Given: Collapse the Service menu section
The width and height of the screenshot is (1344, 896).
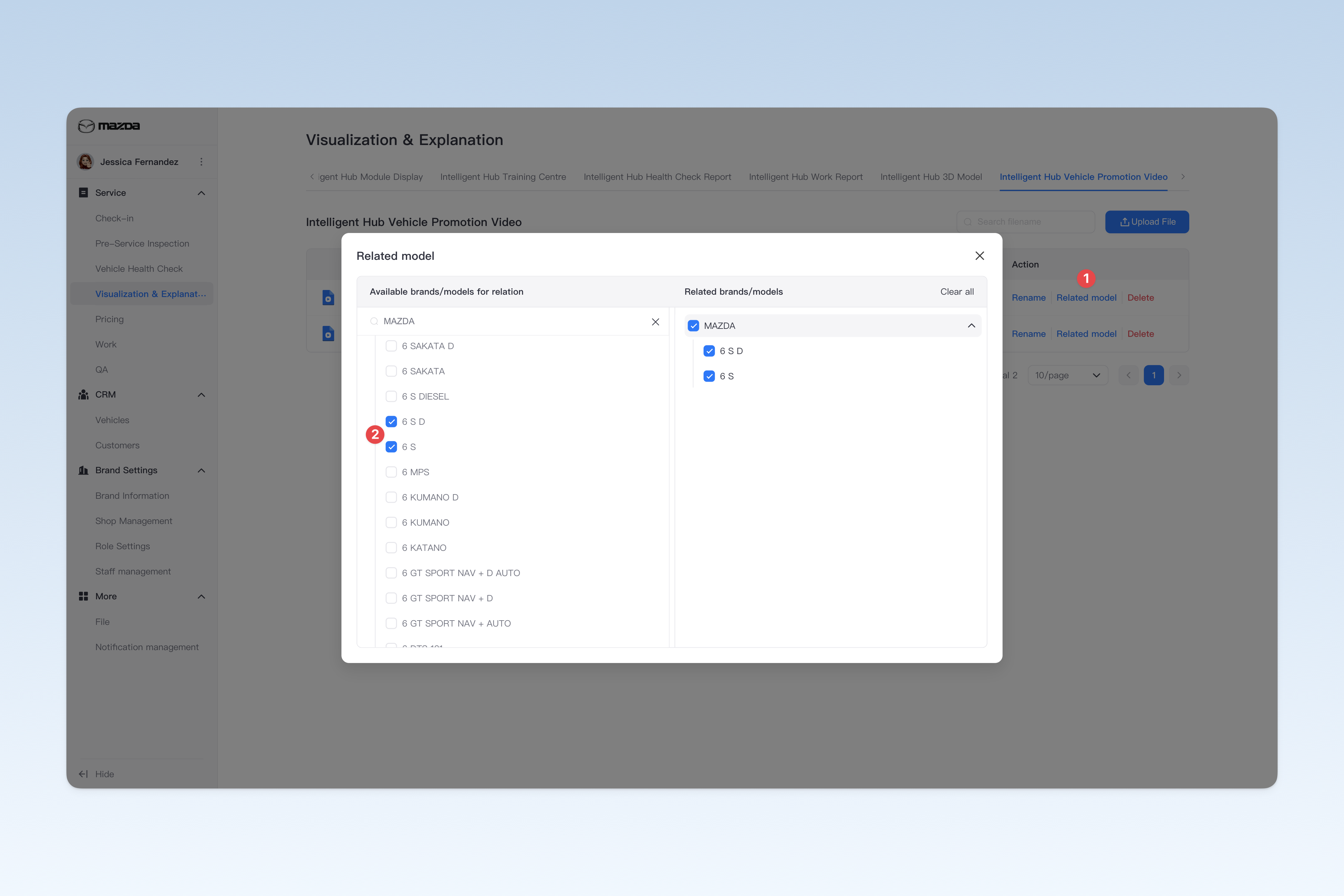Looking at the screenshot, I should [201, 193].
